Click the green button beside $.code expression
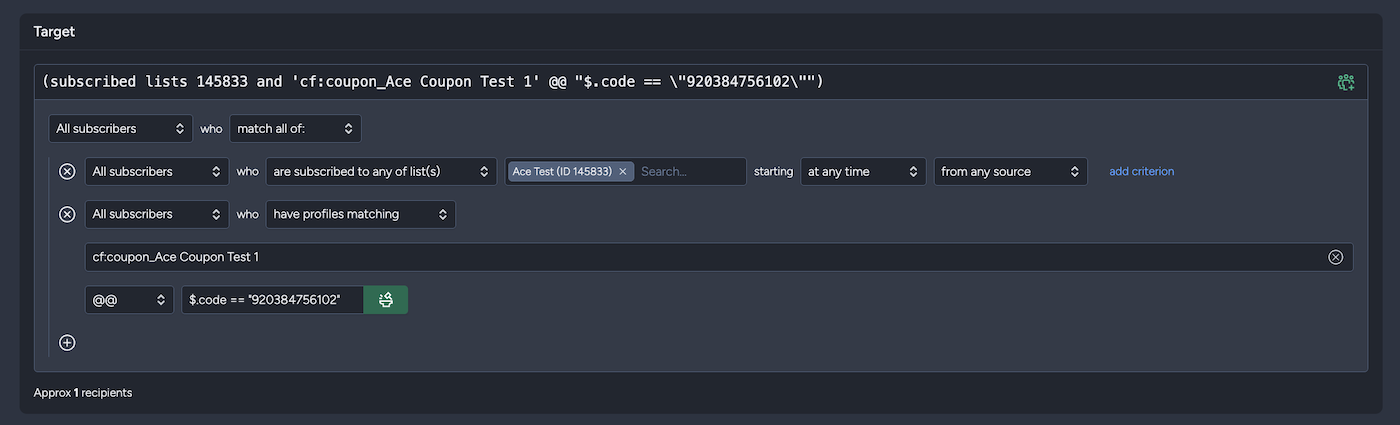The image size is (1400, 425). 386,300
